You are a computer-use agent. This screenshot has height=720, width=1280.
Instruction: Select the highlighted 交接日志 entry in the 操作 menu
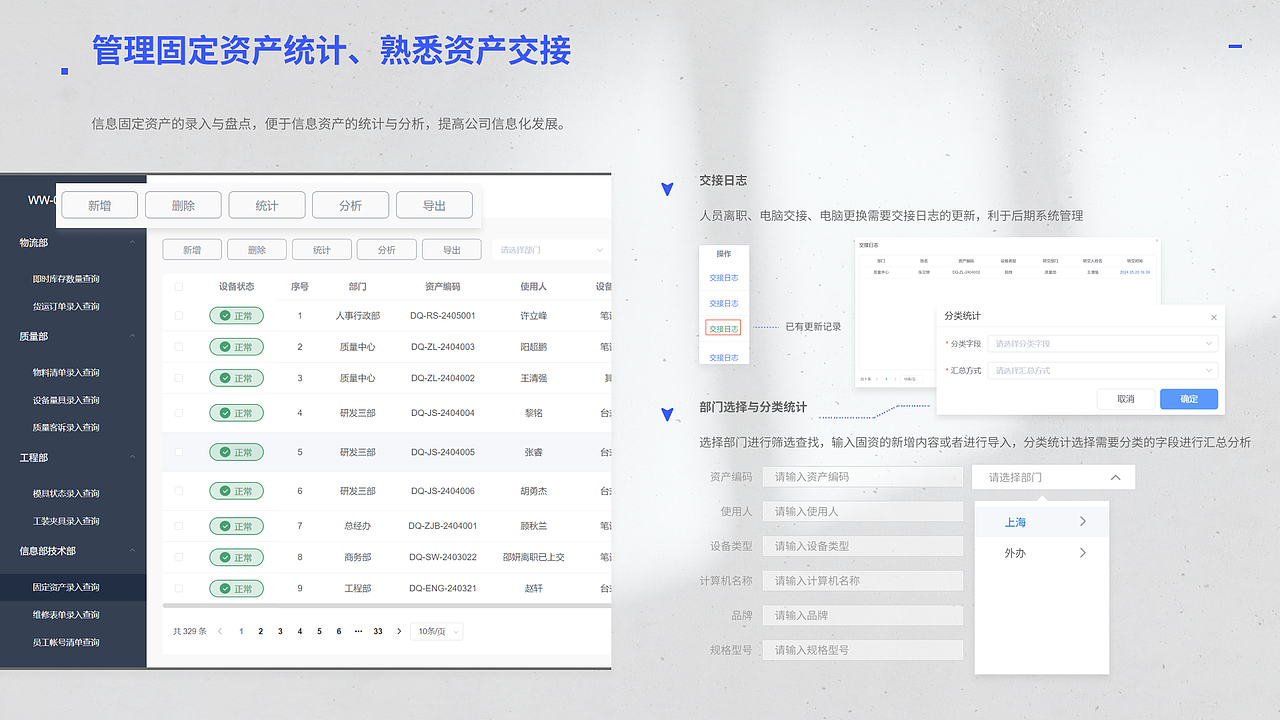[x=724, y=329]
